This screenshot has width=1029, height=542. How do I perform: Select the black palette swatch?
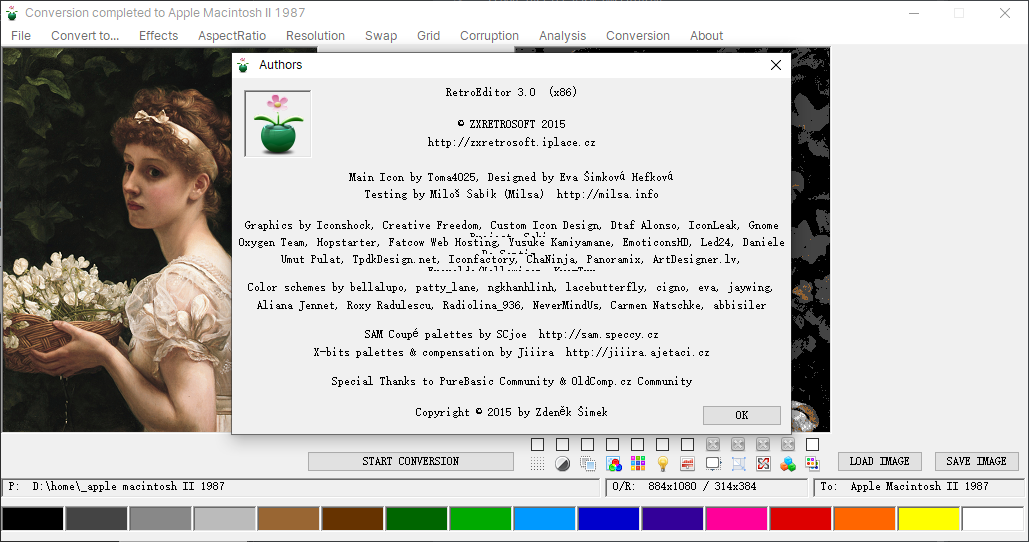click(x=32, y=518)
